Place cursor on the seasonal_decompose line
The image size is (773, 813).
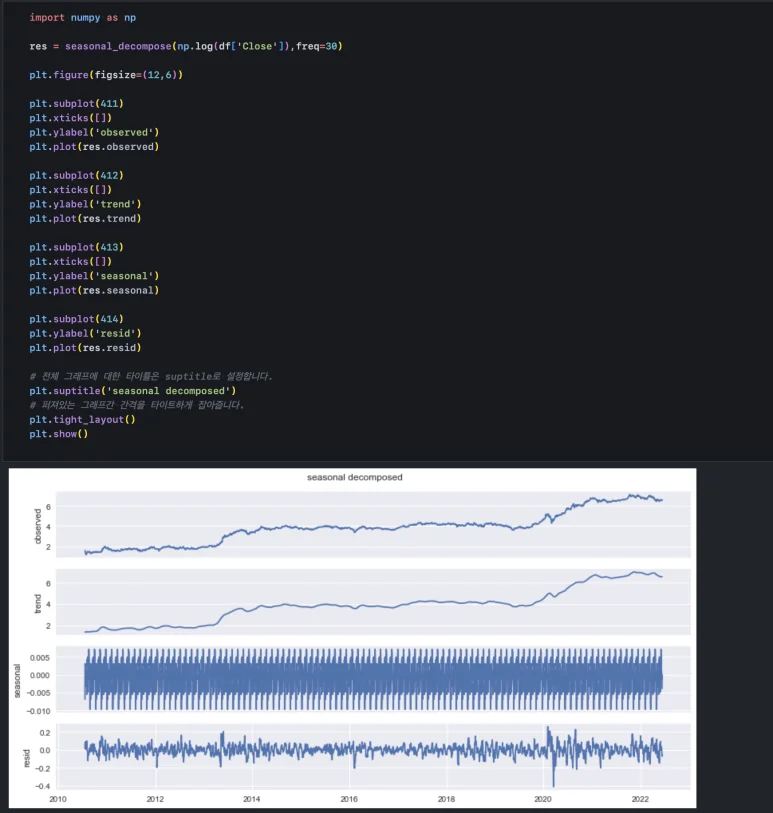(x=186, y=47)
